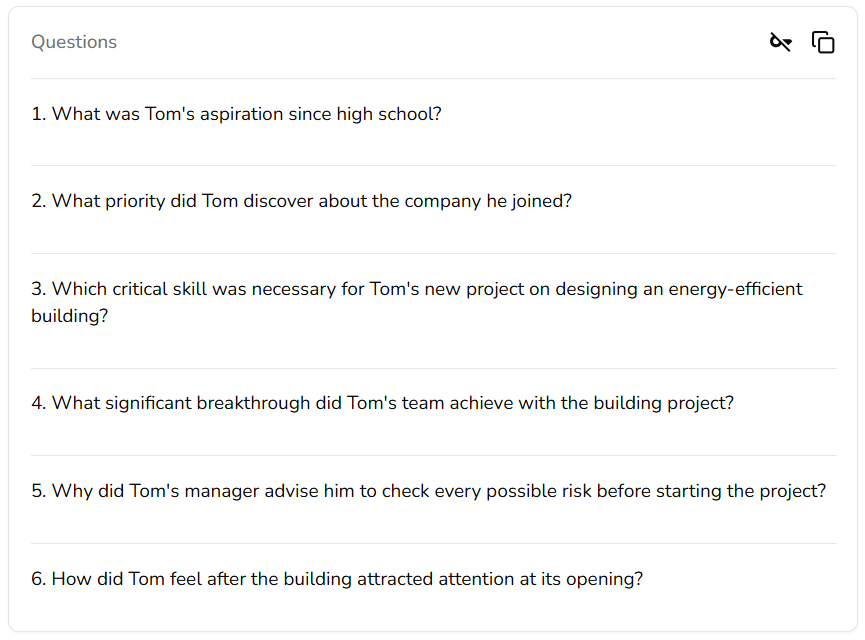This screenshot has width=865, height=640.
Task: Select question 3 about critical skill
Action: [x=416, y=289]
